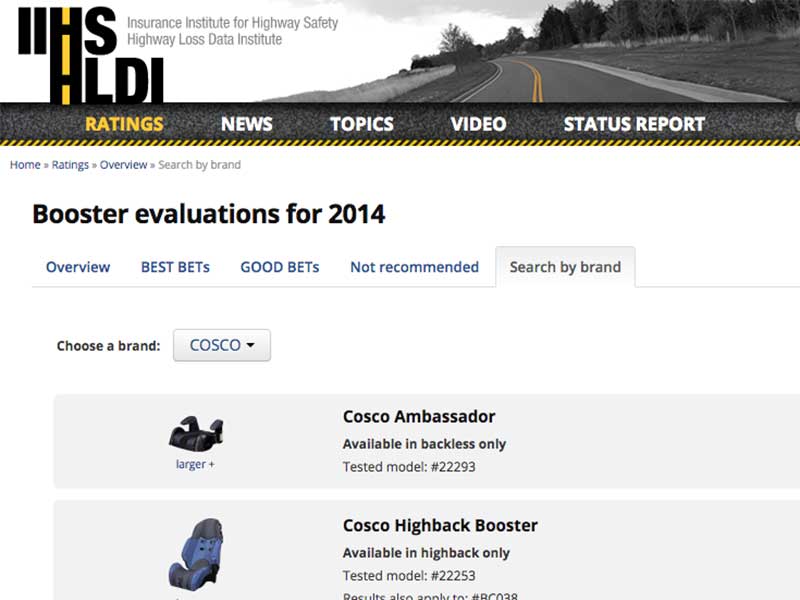Follow the Overview breadcrumb link
The height and width of the screenshot is (600, 800).
click(x=123, y=165)
